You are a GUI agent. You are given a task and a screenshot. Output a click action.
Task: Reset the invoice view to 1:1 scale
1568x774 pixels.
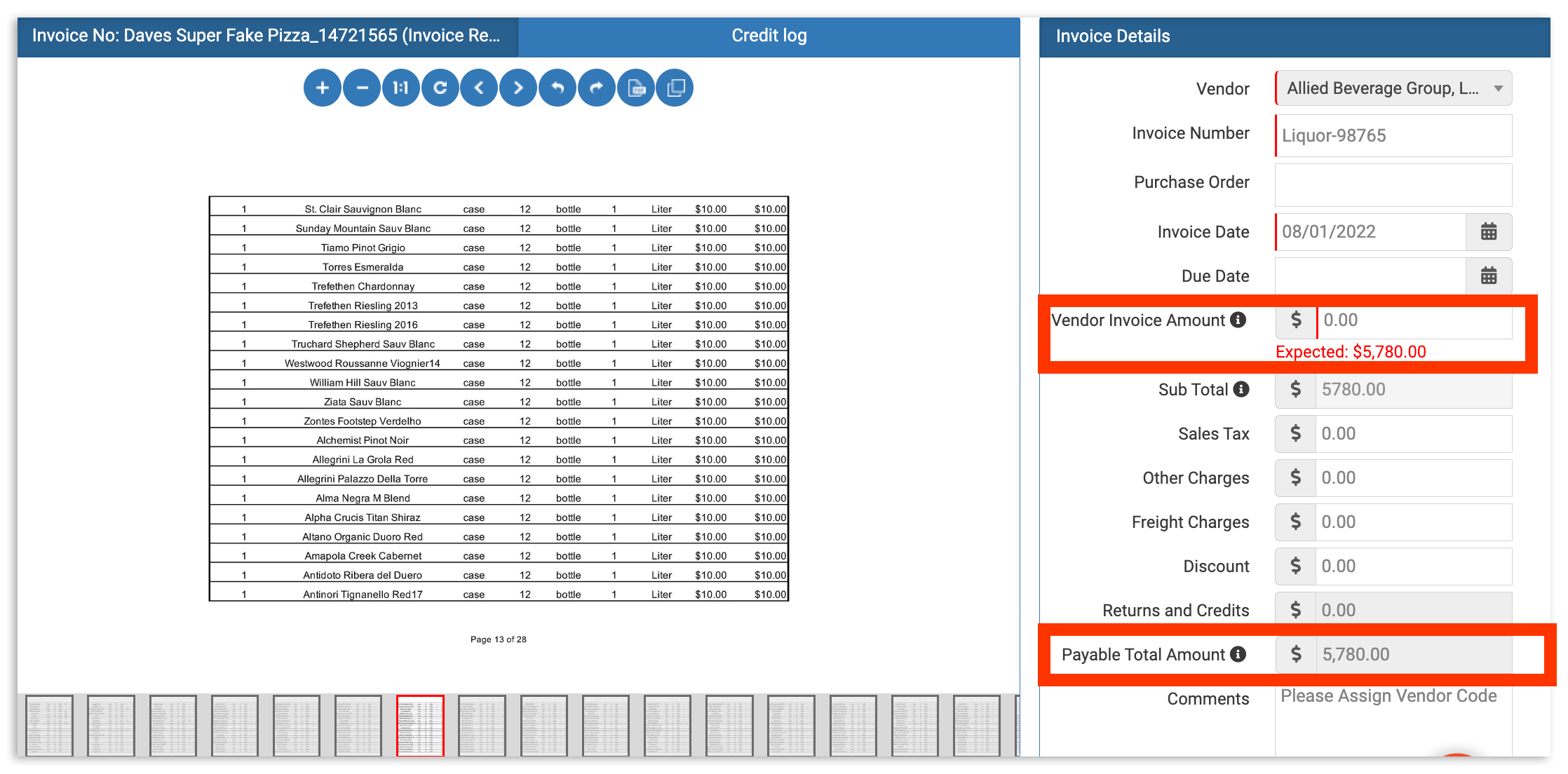[x=400, y=87]
